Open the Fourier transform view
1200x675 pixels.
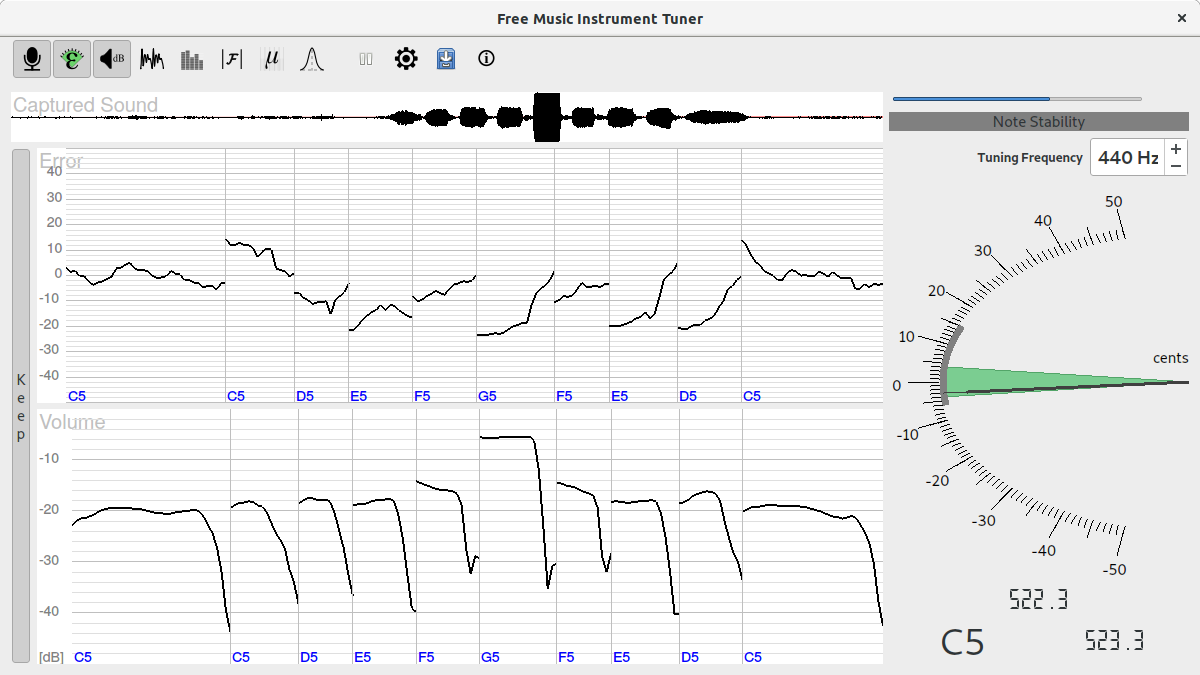(x=232, y=59)
